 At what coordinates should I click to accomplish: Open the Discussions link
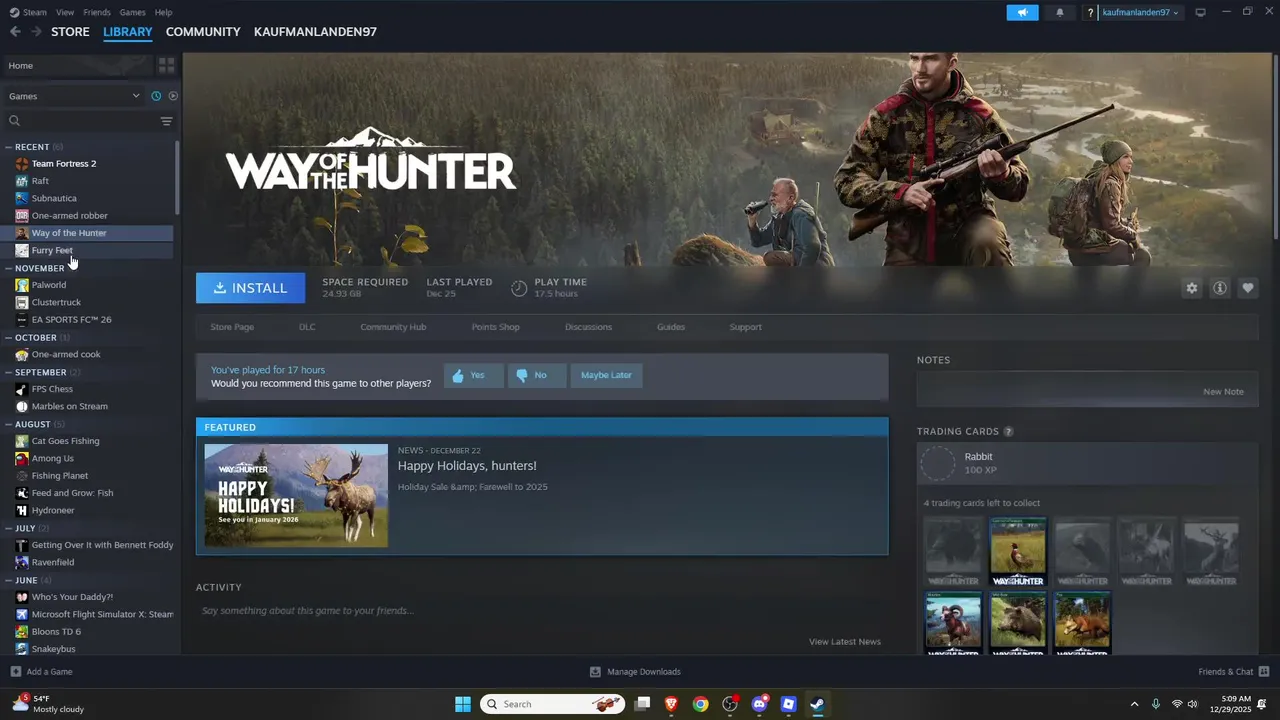(x=588, y=327)
